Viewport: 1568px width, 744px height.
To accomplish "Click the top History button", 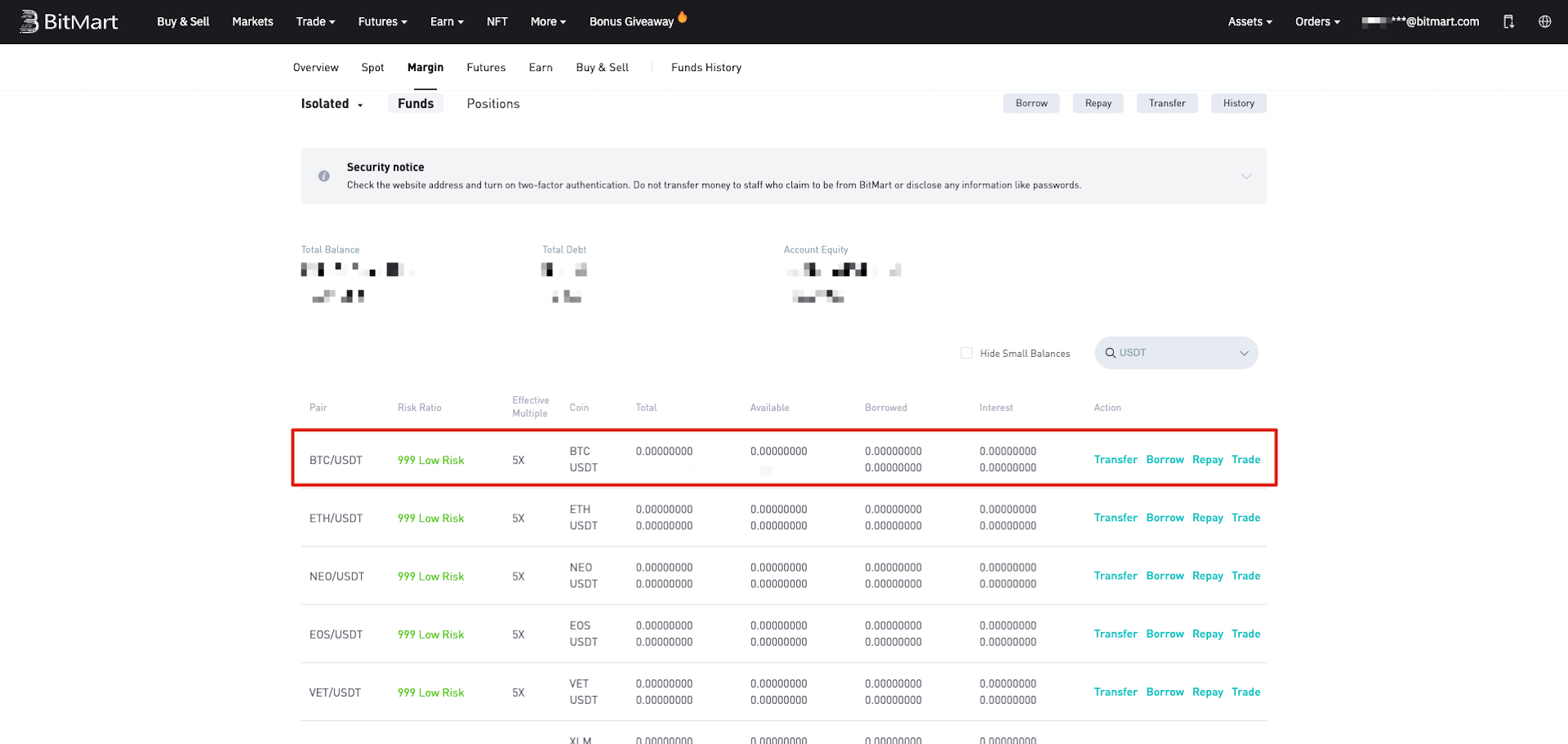I will coord(1239,103).
